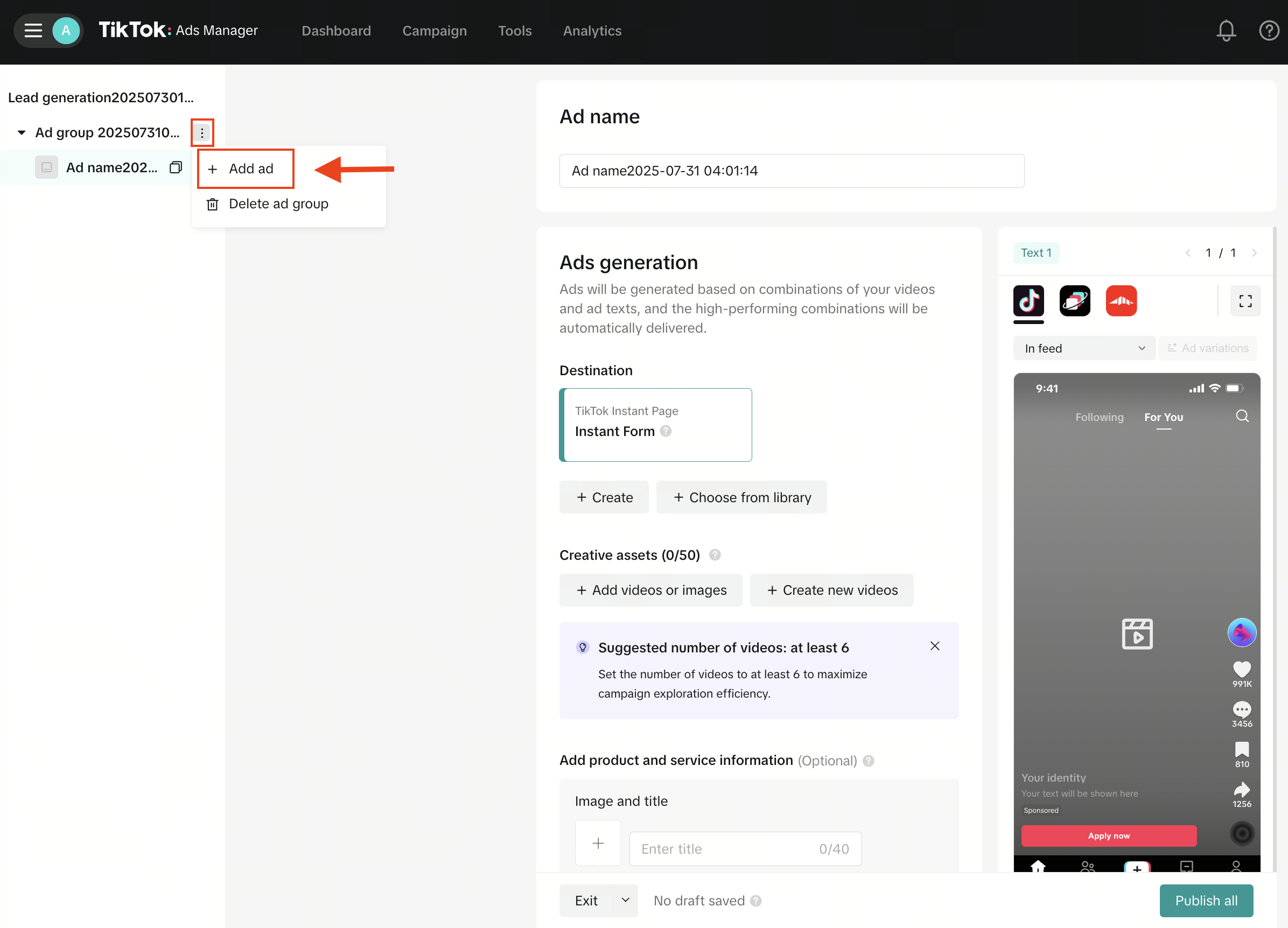1288x928 pixels.
Task: Open the help question mark icon
Action: [1269, 31]
